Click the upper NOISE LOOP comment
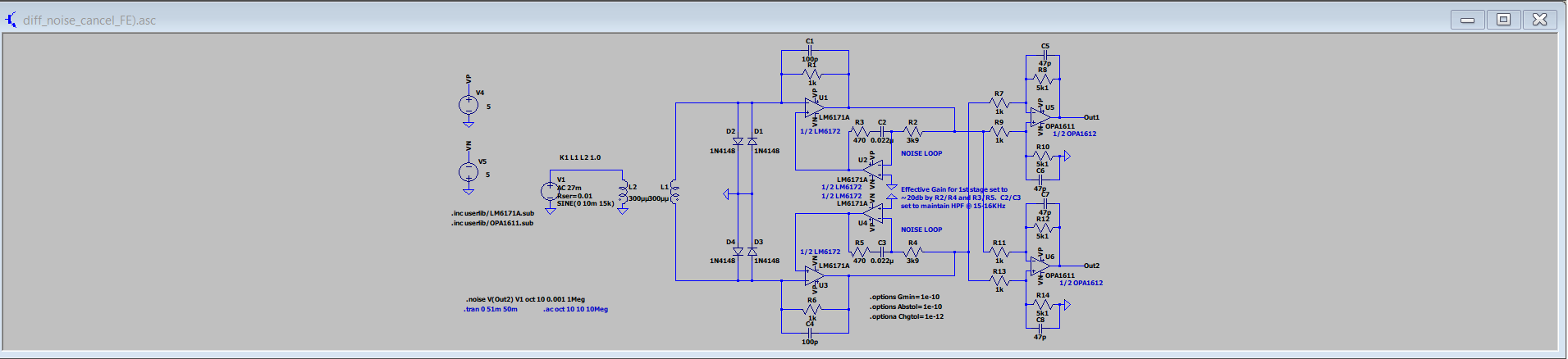1568x359 pixels. pos(921,153)
